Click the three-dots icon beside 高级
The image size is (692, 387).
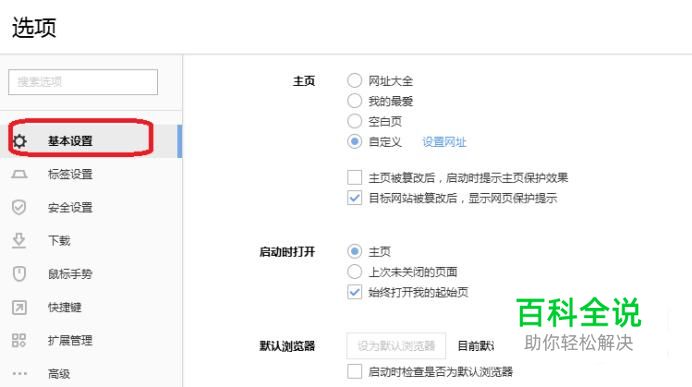click(19, 374)
